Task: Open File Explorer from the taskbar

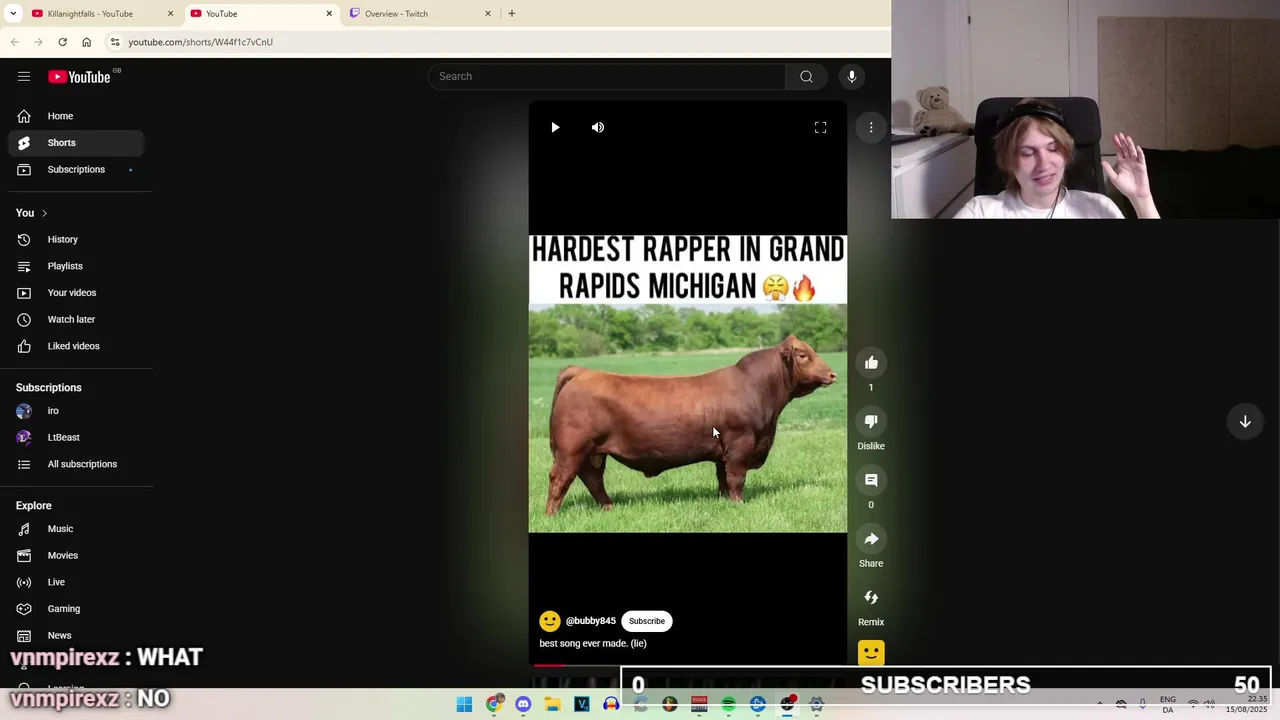Action: coord(552,705)
